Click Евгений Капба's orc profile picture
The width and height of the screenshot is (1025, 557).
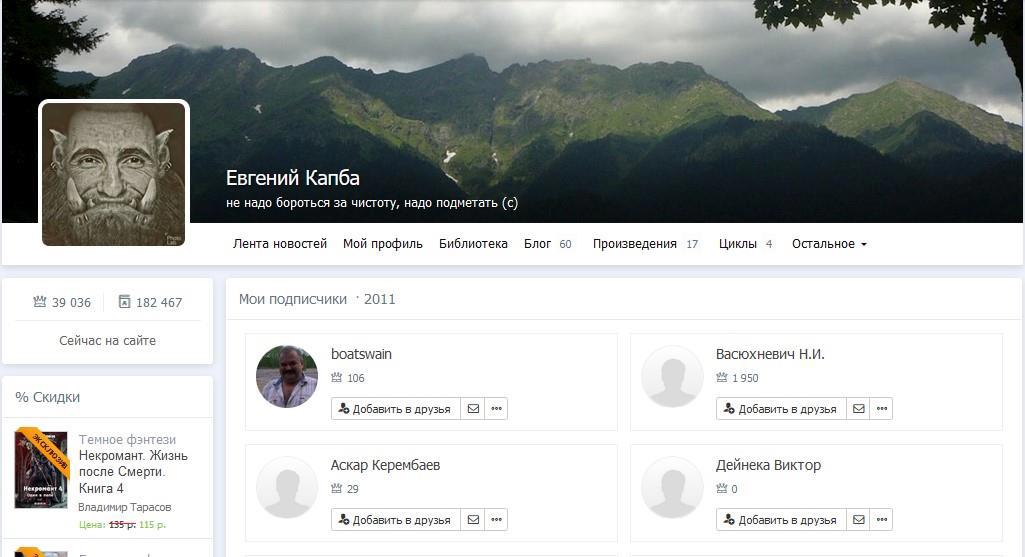114,174
